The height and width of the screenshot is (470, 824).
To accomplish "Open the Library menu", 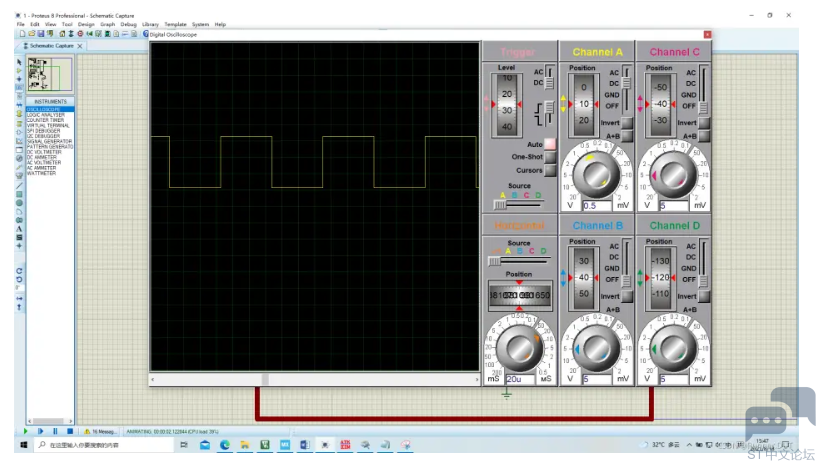I will click(150, 24).
